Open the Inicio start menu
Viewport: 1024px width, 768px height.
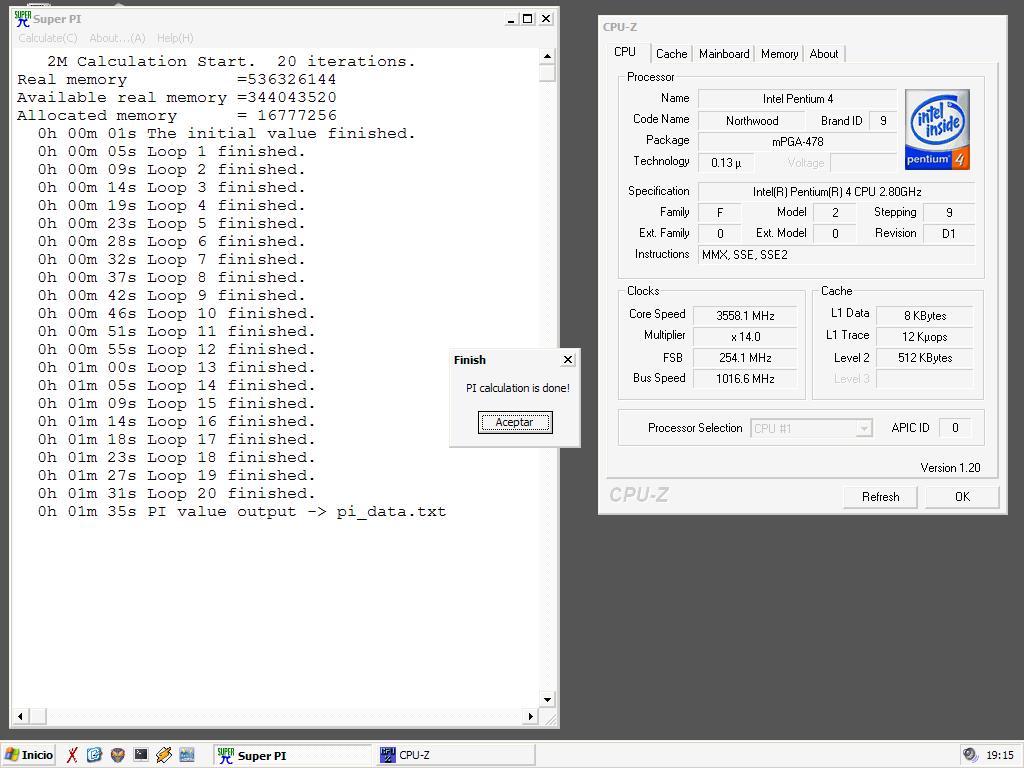pos(29,755)
